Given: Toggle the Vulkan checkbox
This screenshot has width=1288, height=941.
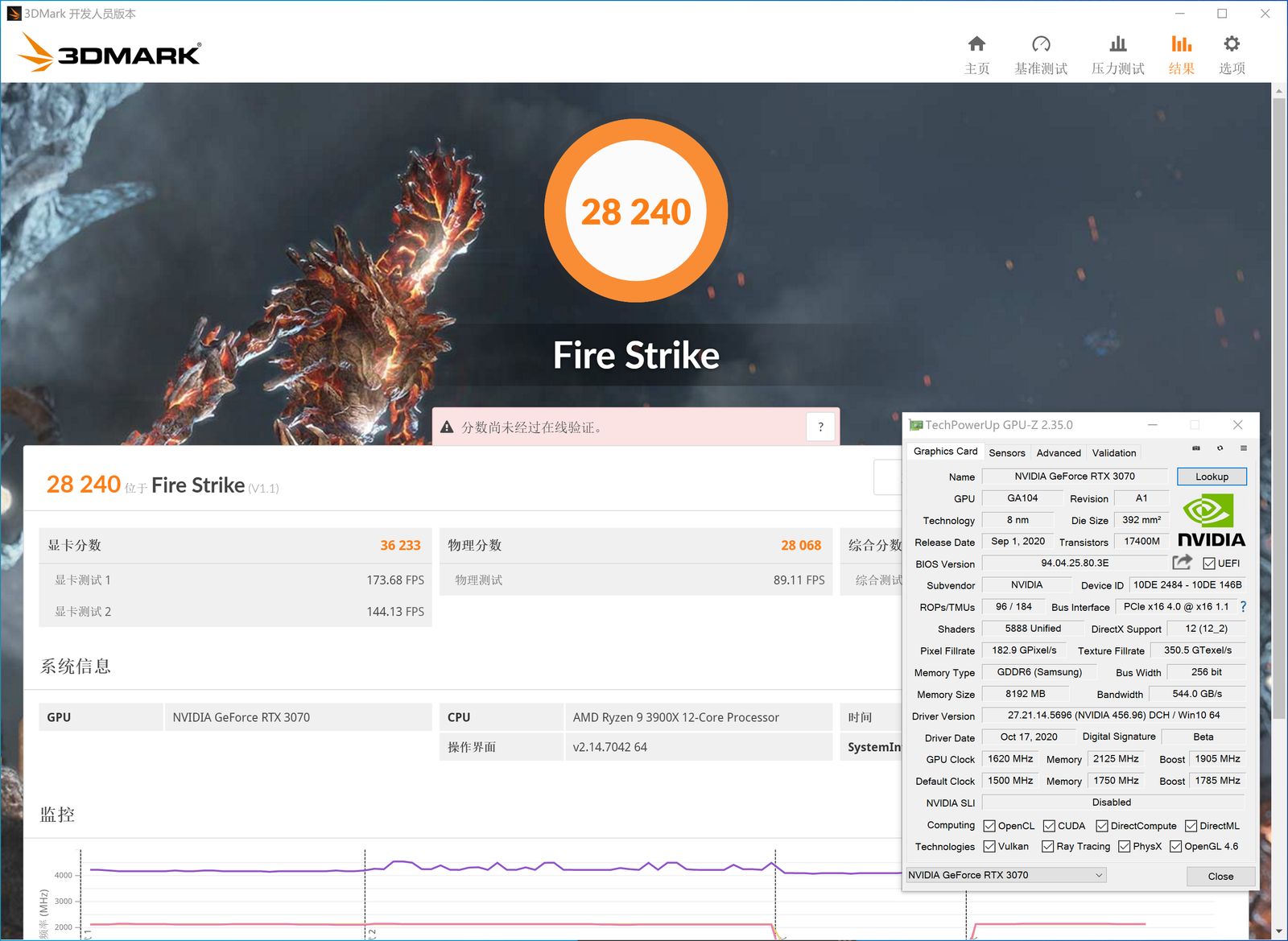Looking at the screenshot, I should pyautogui.click(x=989, y=846).
